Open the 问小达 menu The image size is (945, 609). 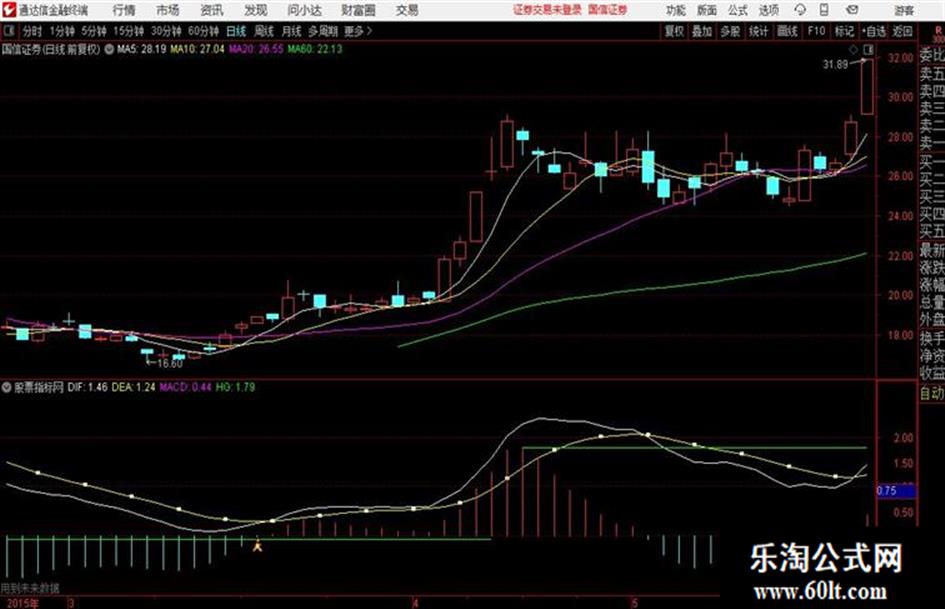tap(304, 10)
